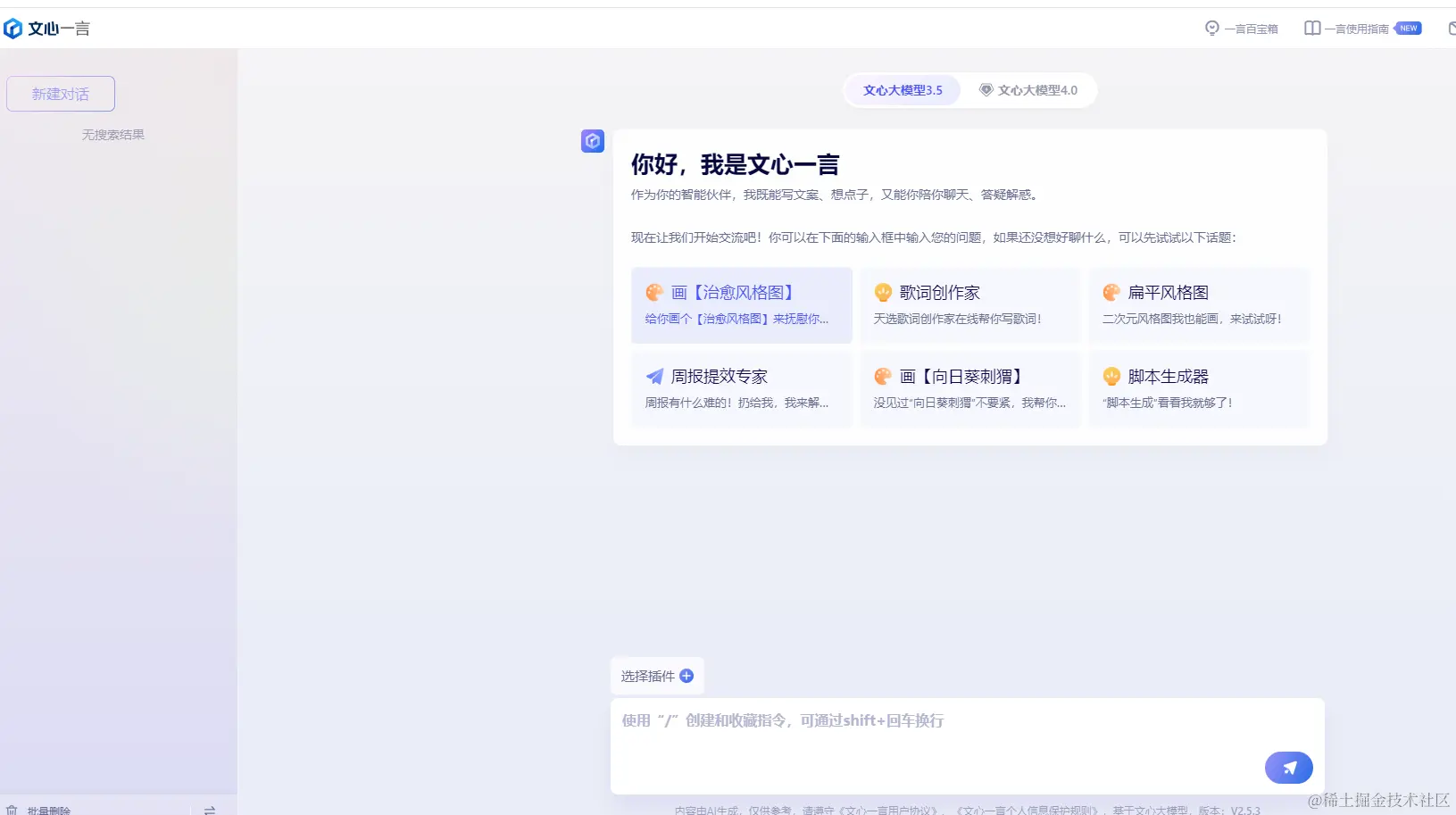The width and height of the screenshot is (1456, 815).
Task: Click the 文心一言 logo
Action: [x=46, y=29]
